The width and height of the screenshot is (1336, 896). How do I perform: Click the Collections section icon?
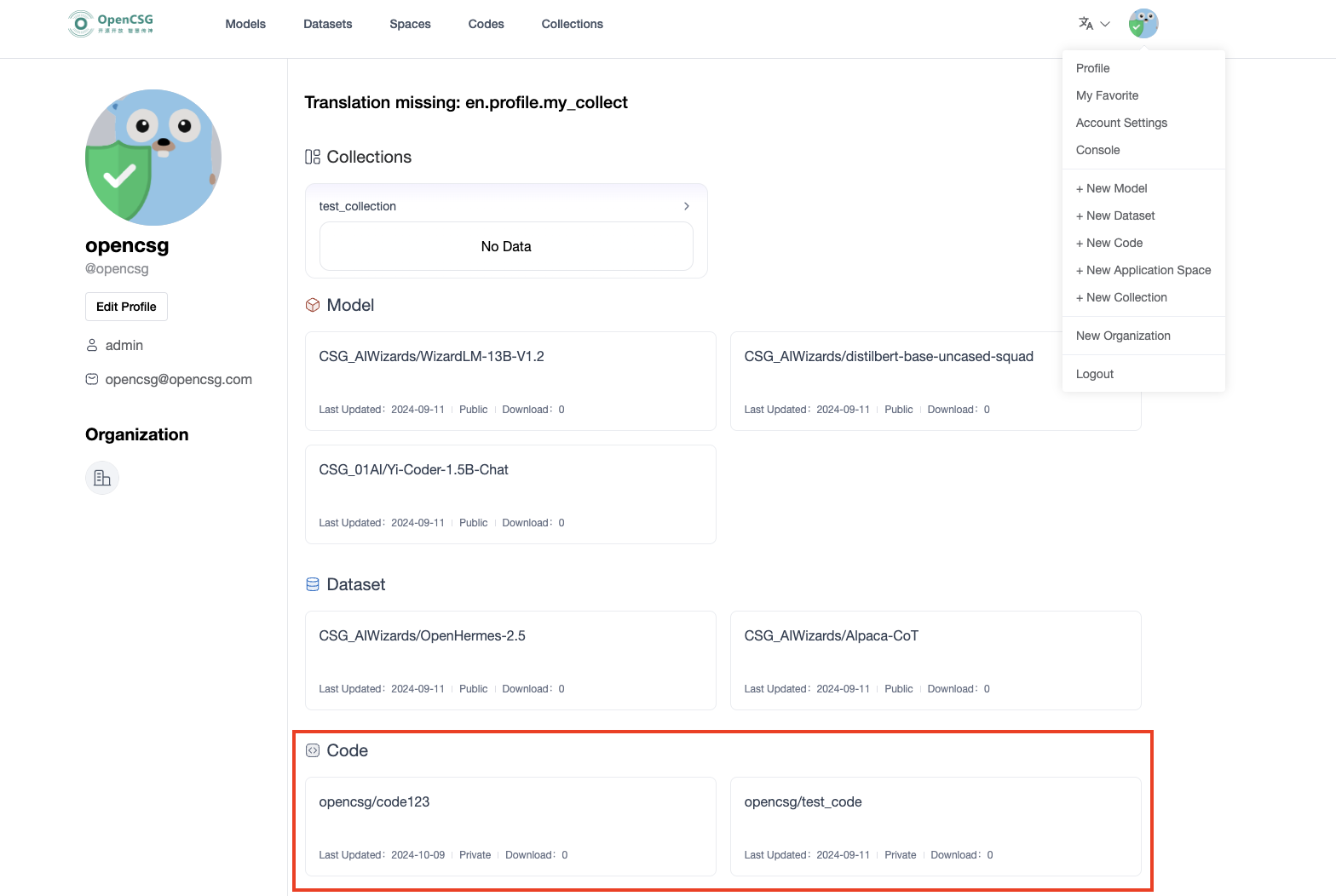[313, 157]
